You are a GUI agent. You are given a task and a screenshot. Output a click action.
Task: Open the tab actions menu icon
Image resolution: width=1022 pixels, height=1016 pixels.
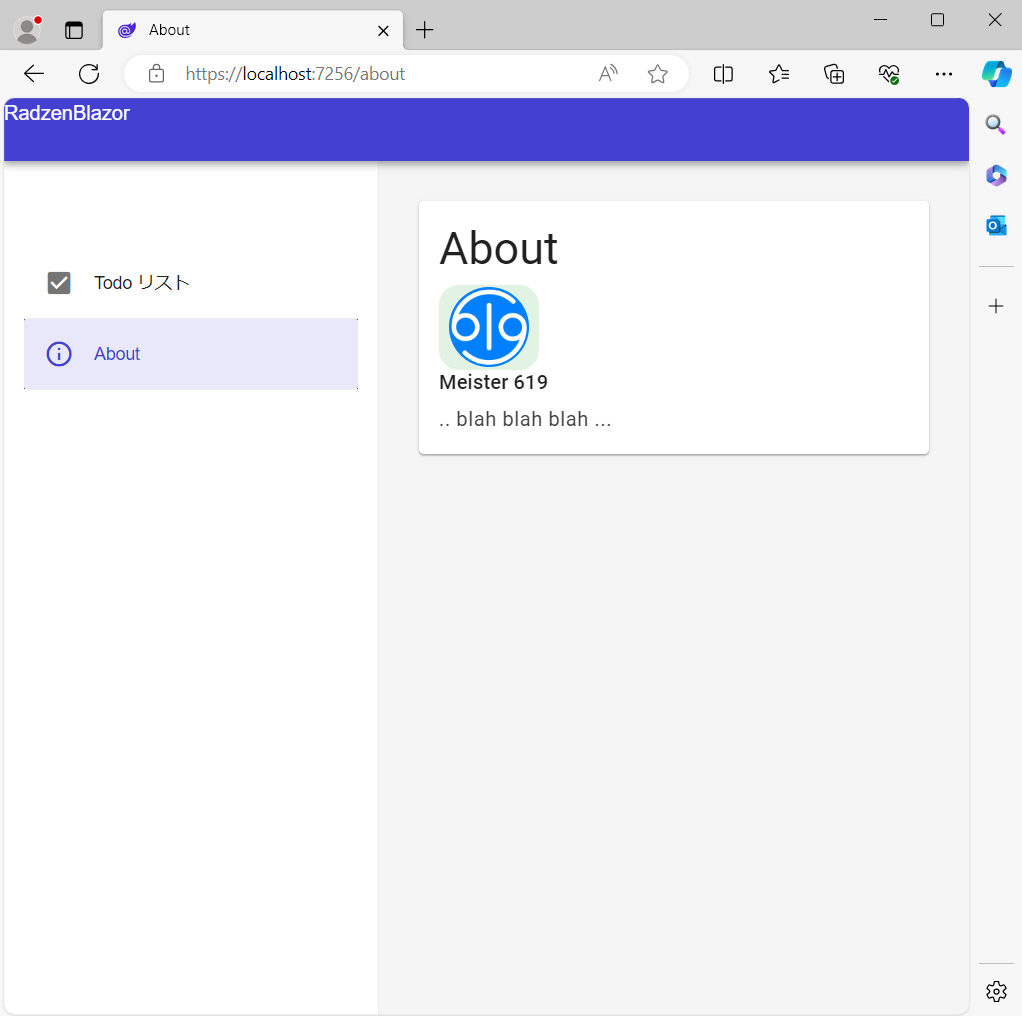pyautogui.click(x=74, y=29)
